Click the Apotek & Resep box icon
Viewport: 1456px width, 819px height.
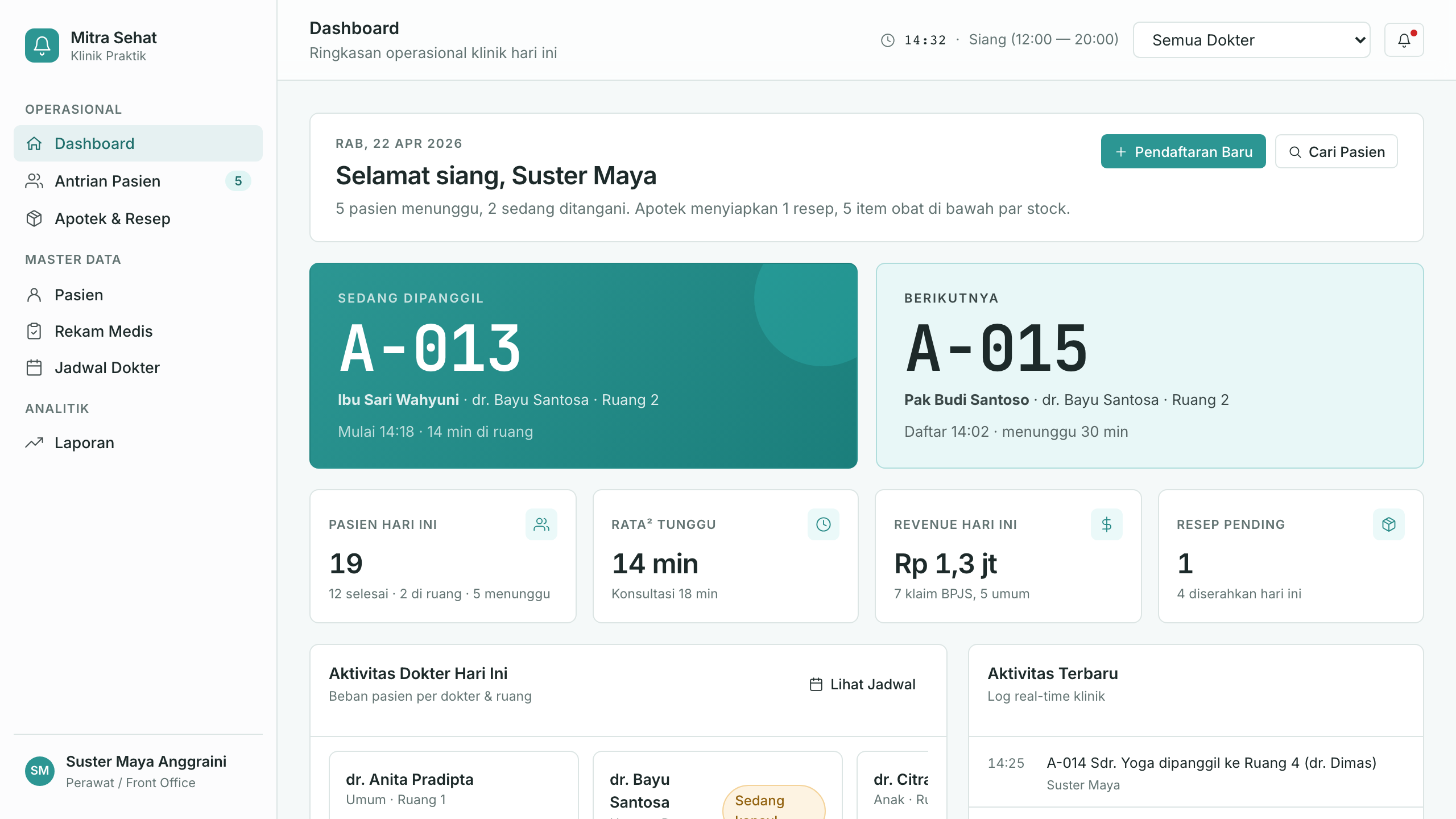click(x=34, y=218)
